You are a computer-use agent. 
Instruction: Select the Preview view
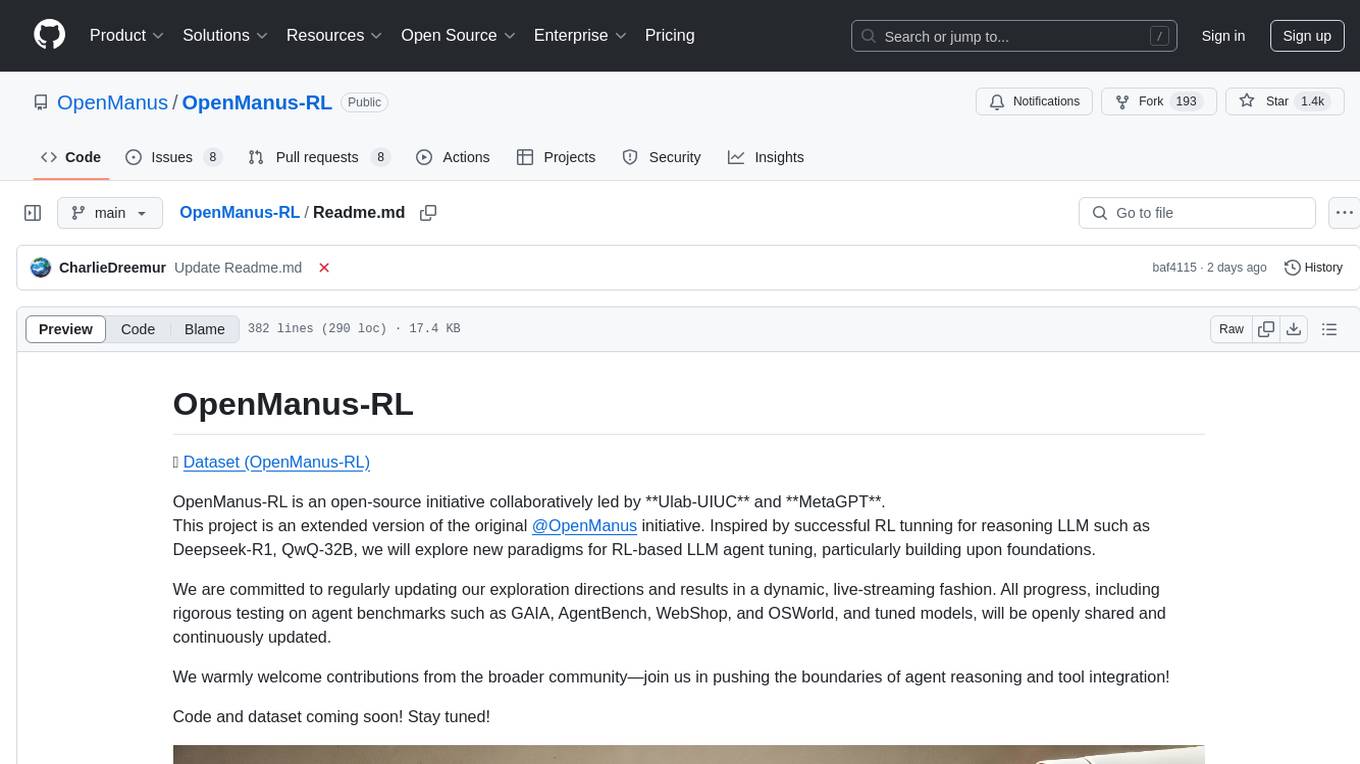[x=66, y=329]
